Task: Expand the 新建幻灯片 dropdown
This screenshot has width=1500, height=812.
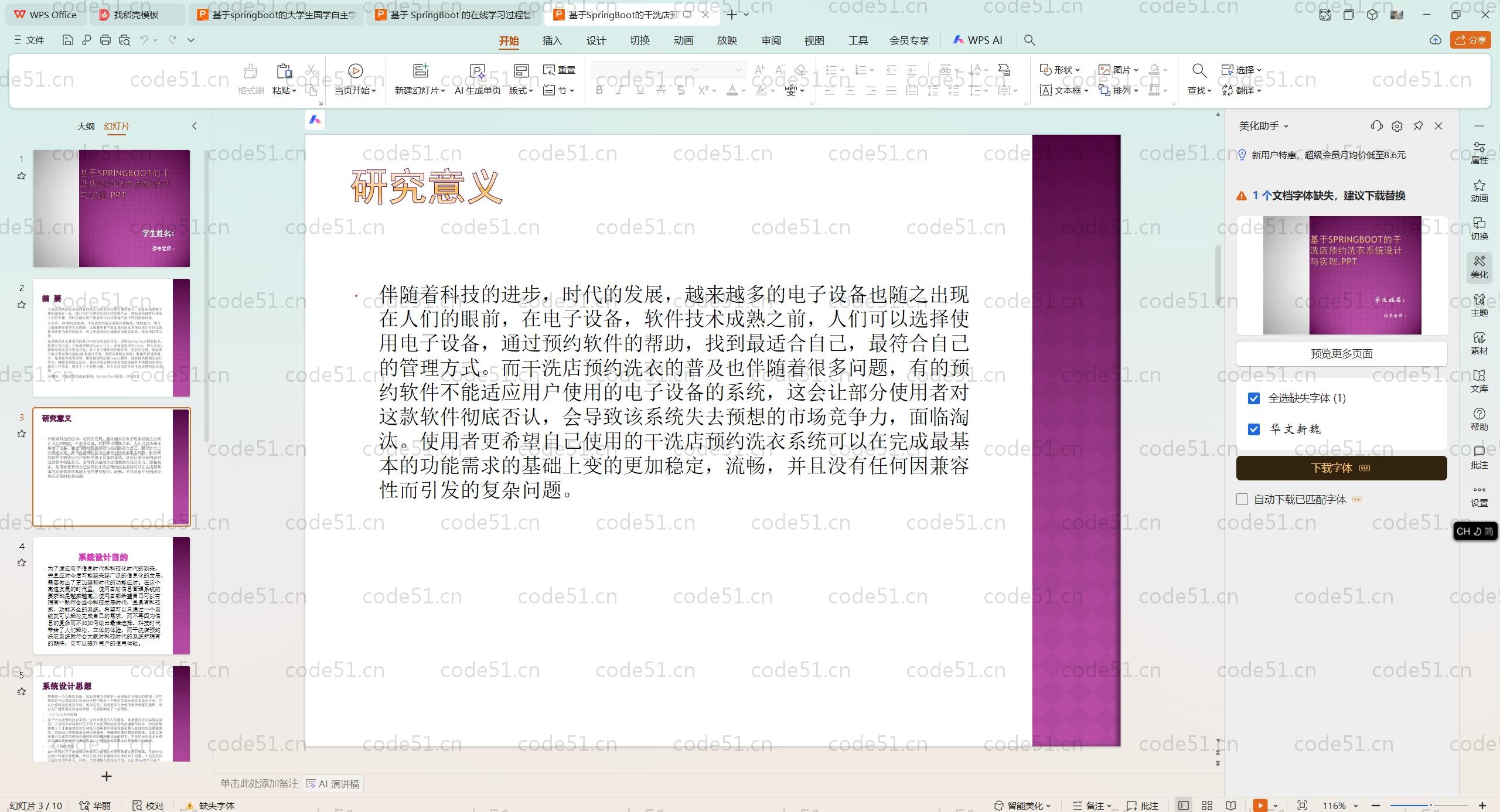Action: coord(442,91)
